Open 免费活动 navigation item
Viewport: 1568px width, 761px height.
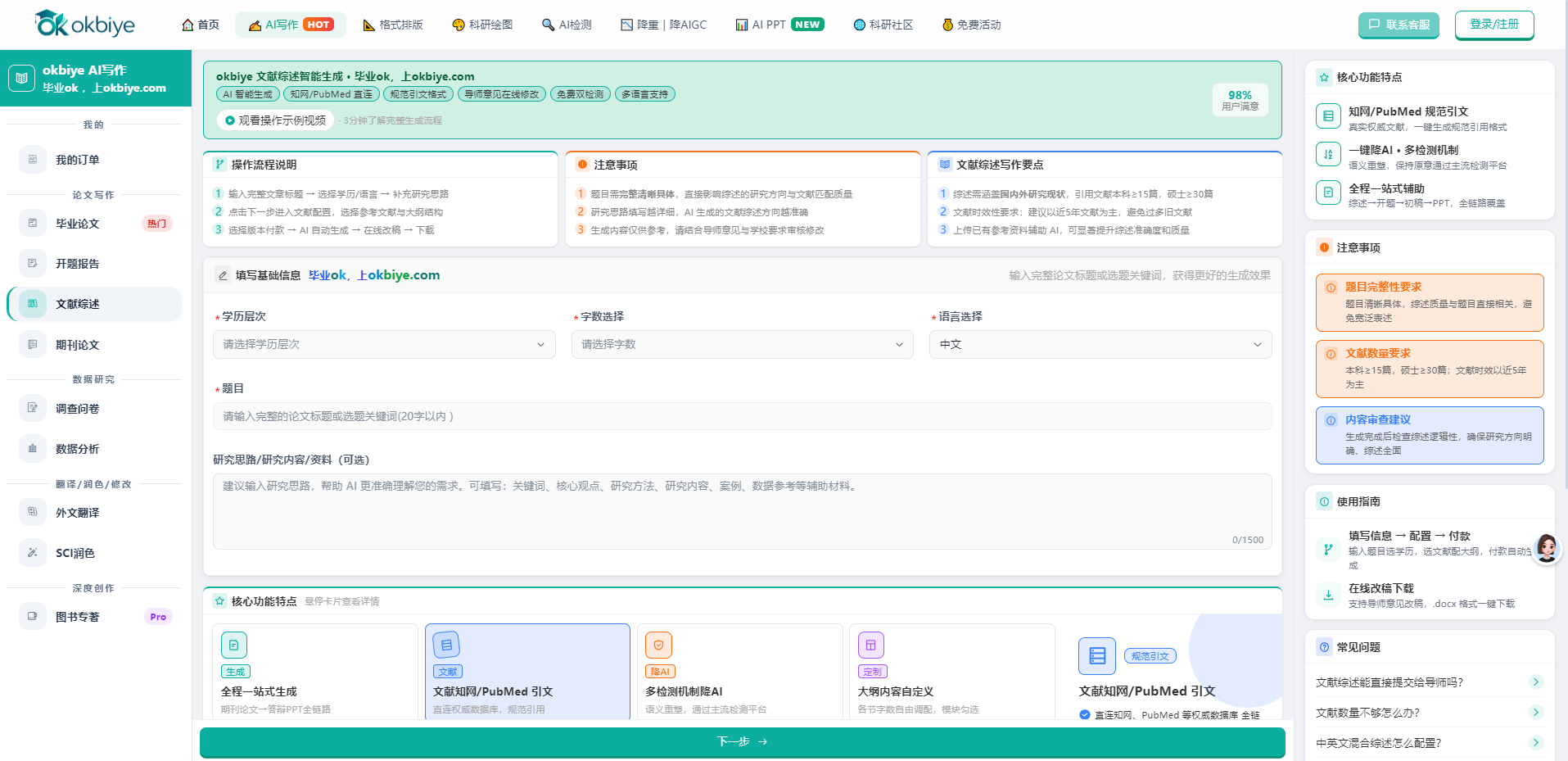(x=971, y=25)
